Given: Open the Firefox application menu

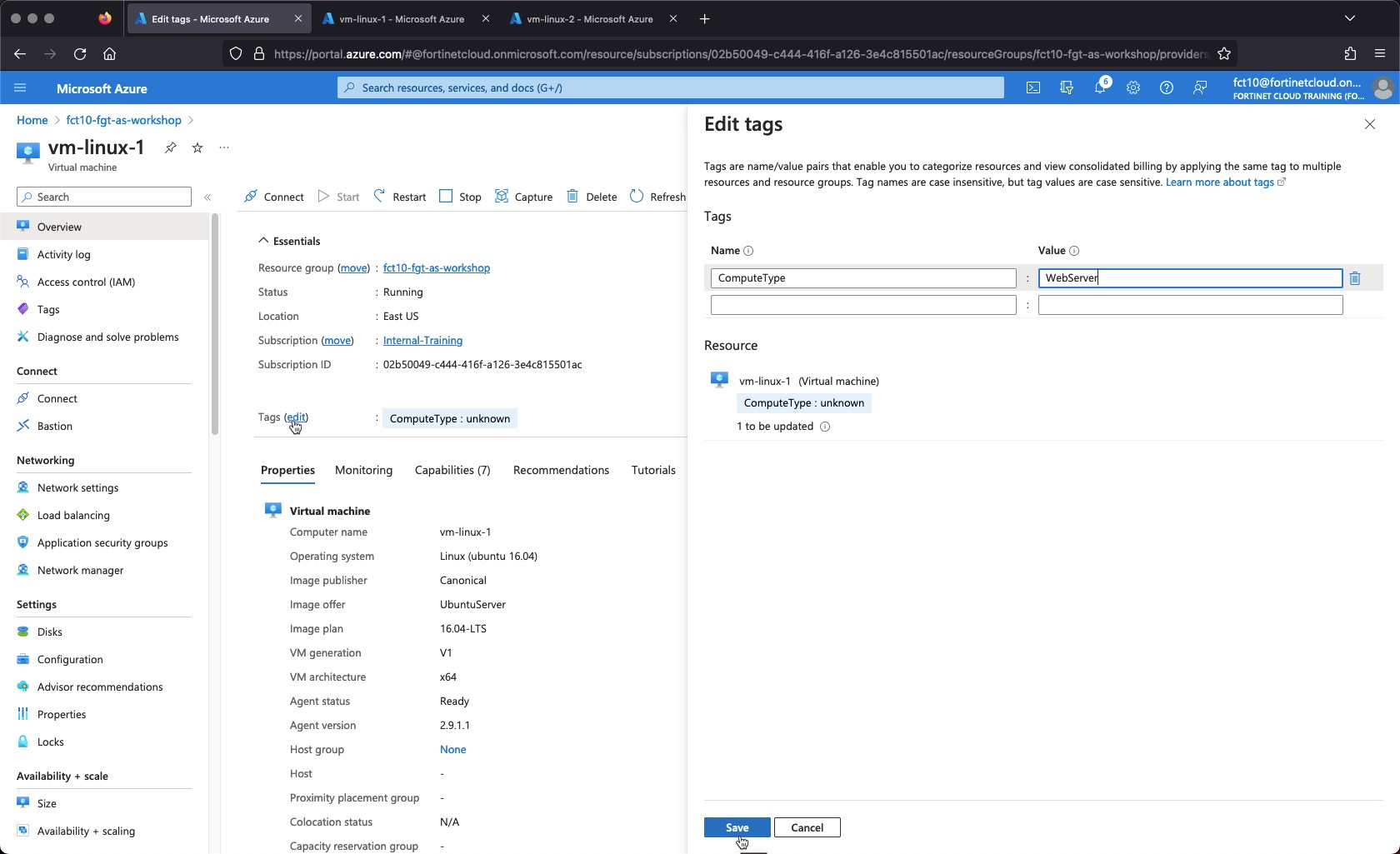Looking at the screenshot, I should [x=1380, y=53].
